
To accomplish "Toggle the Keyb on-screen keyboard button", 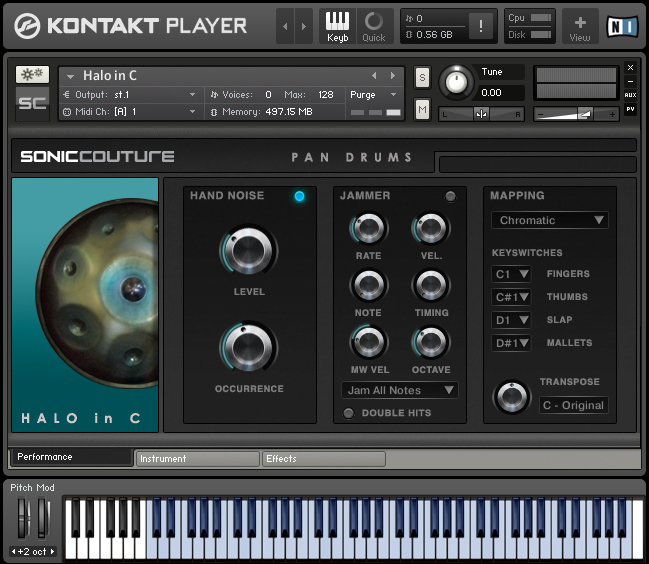I will [x=337, y=26].
